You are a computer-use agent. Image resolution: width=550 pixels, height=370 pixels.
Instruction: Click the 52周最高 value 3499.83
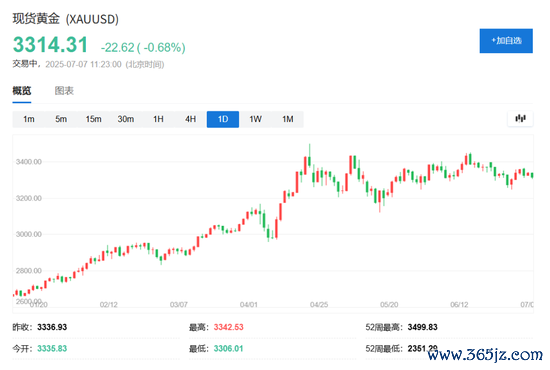point(422,327)
